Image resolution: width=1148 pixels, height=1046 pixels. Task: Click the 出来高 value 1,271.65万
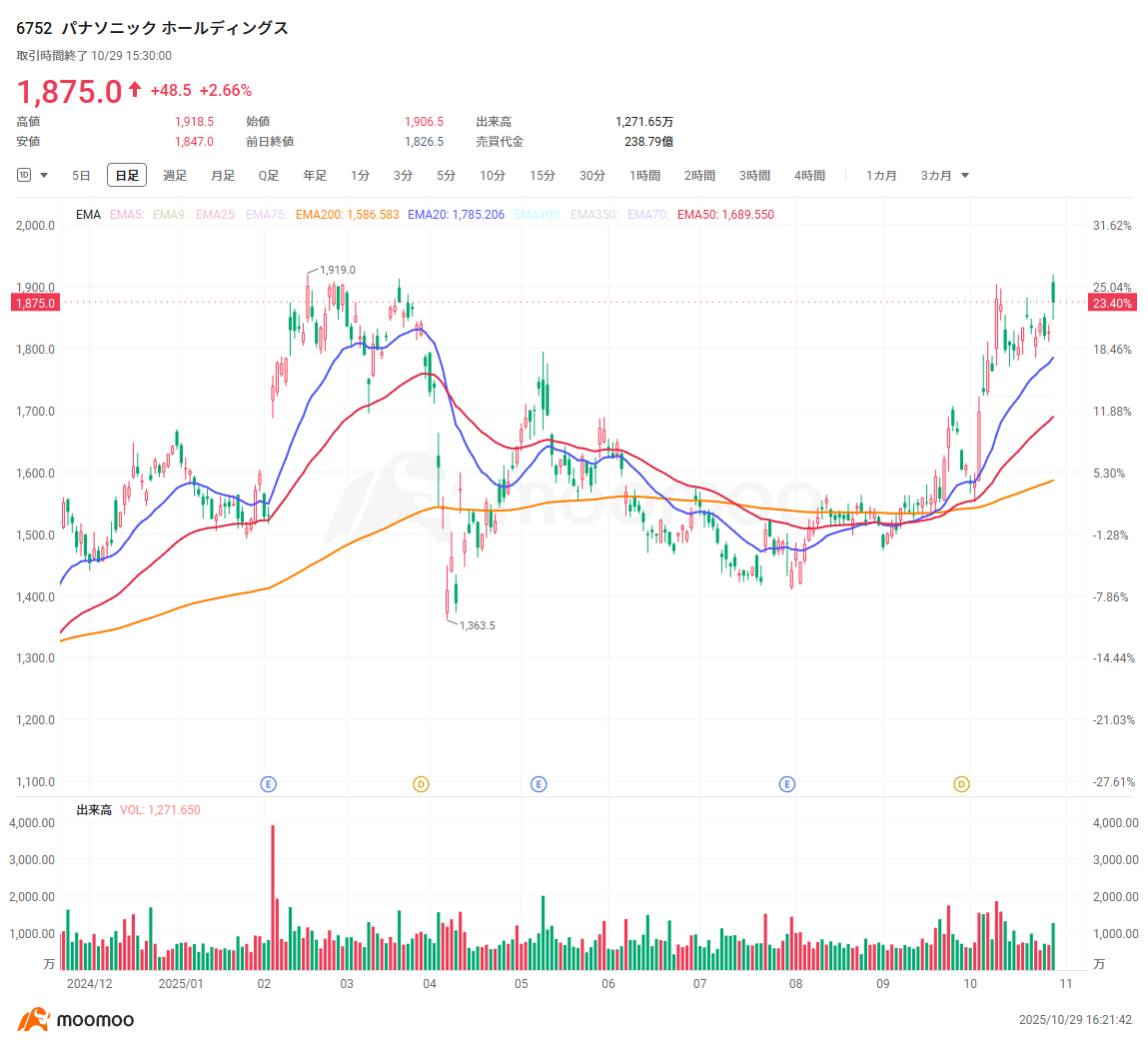pos(644,122)
